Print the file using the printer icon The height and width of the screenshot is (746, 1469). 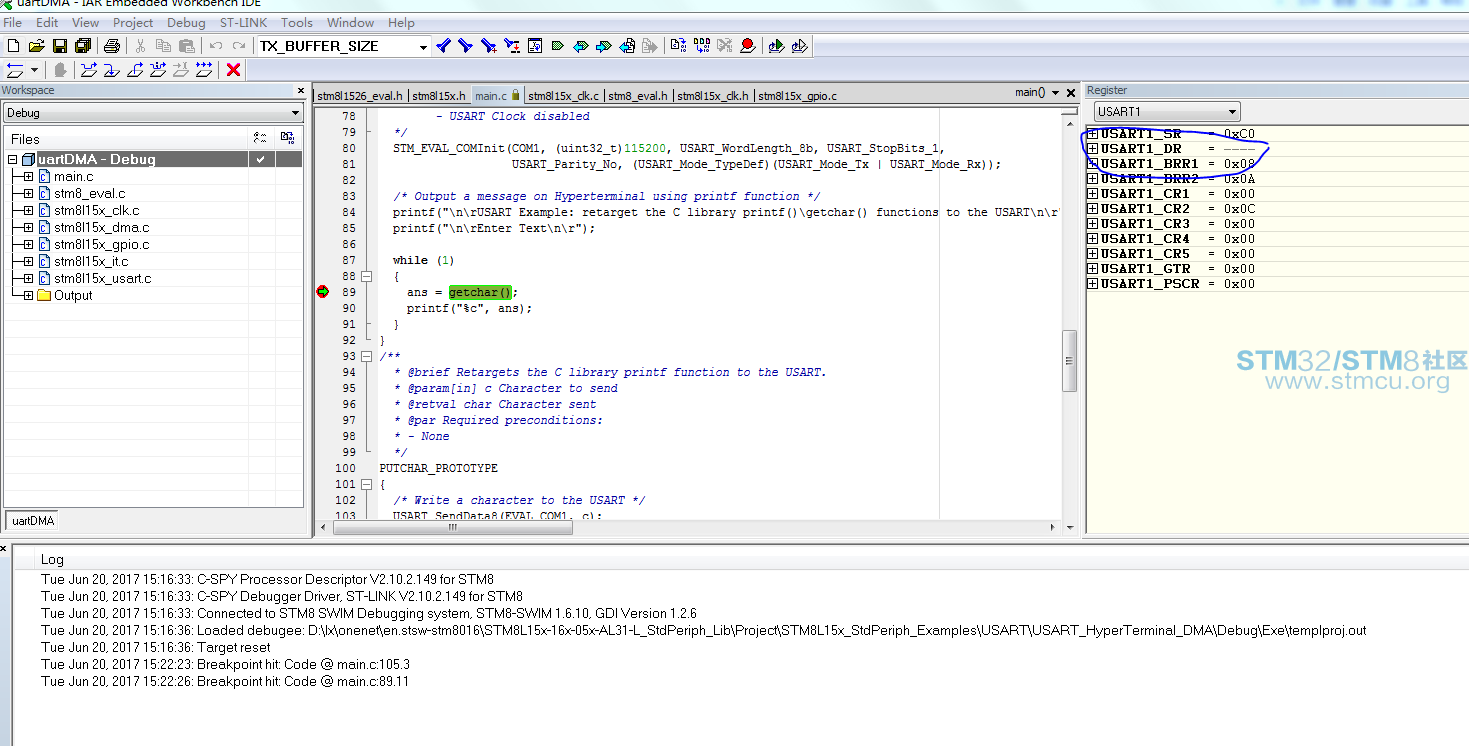pos(112,46)
